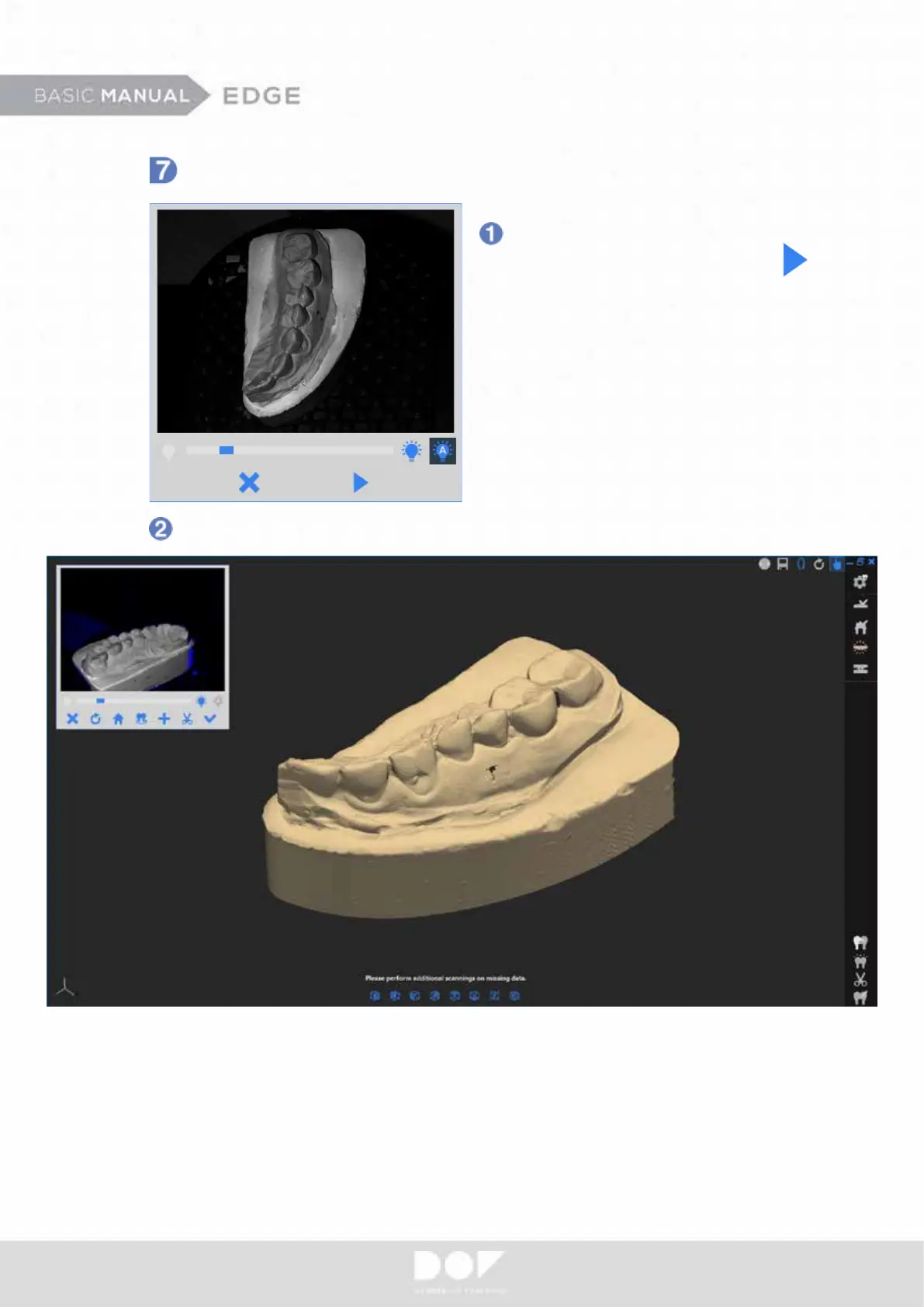The image size is (924, 1307).
Task: Click the plus add-scan icon in small panel
Action: [164, 719]
